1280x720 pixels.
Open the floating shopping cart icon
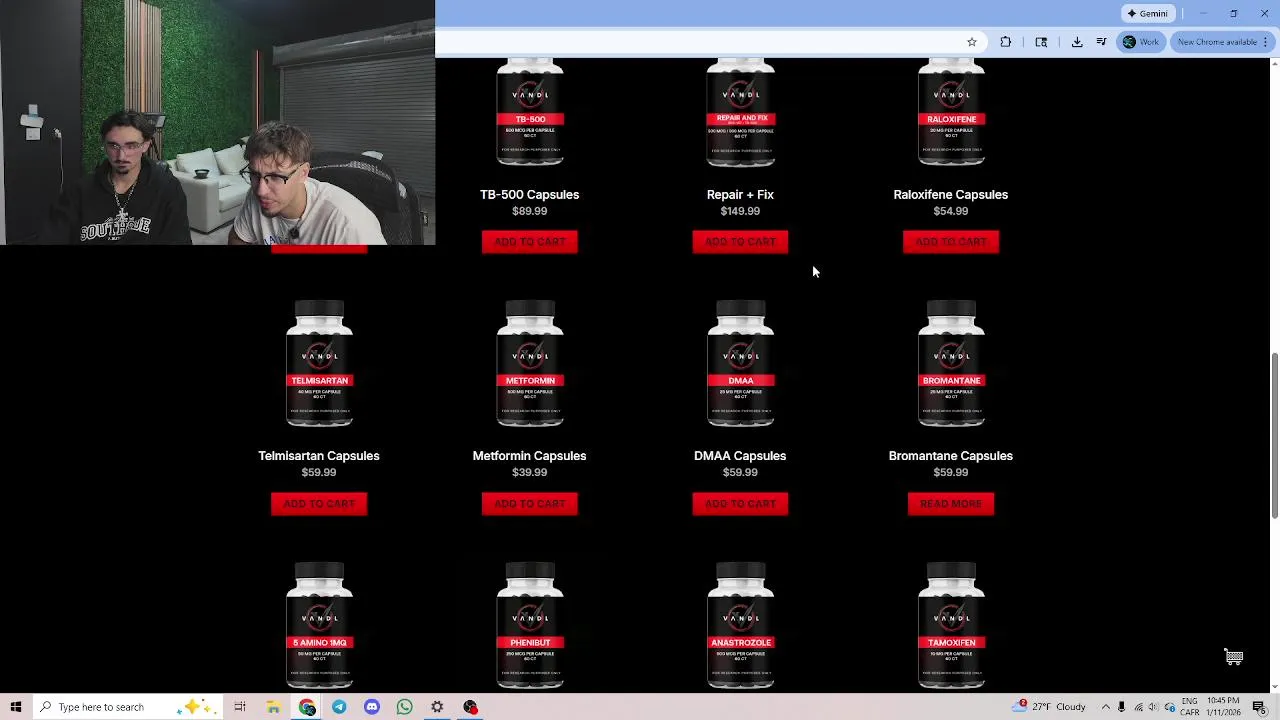pos(1234,657)
